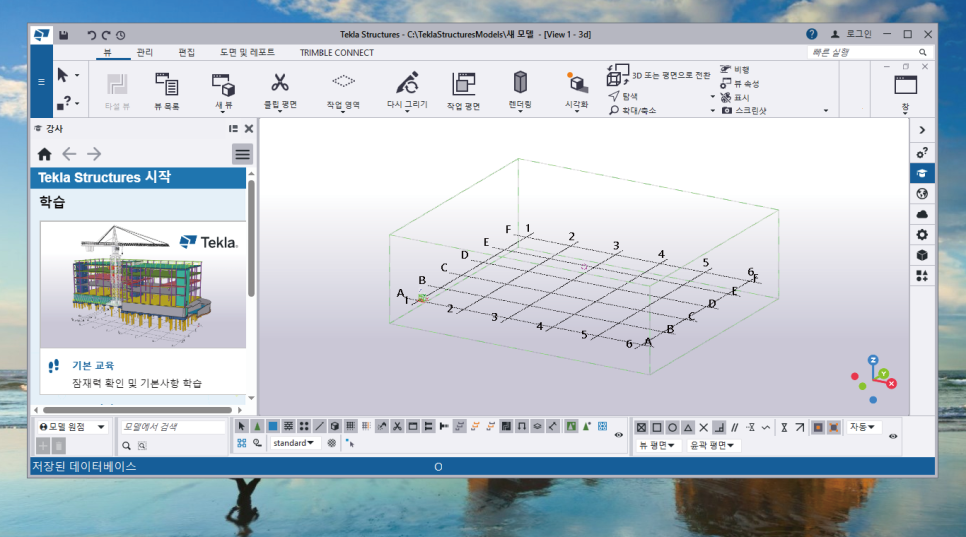Expand the 스크린샷 dropdown arrow
Viewport: 966px width, 537px height.
coord(826,111)
